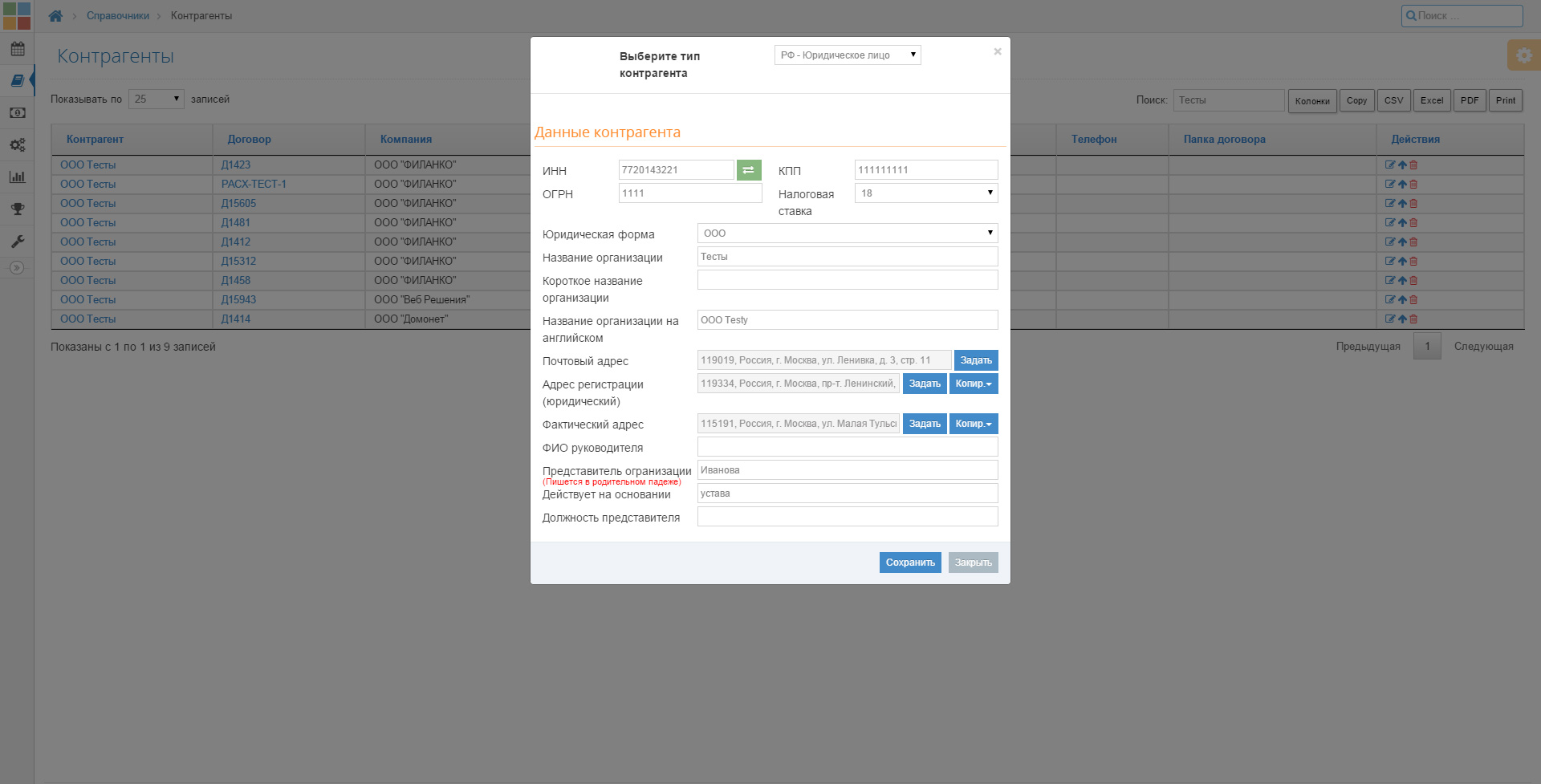Click the orange settings gear at top right

(1523, 55)
